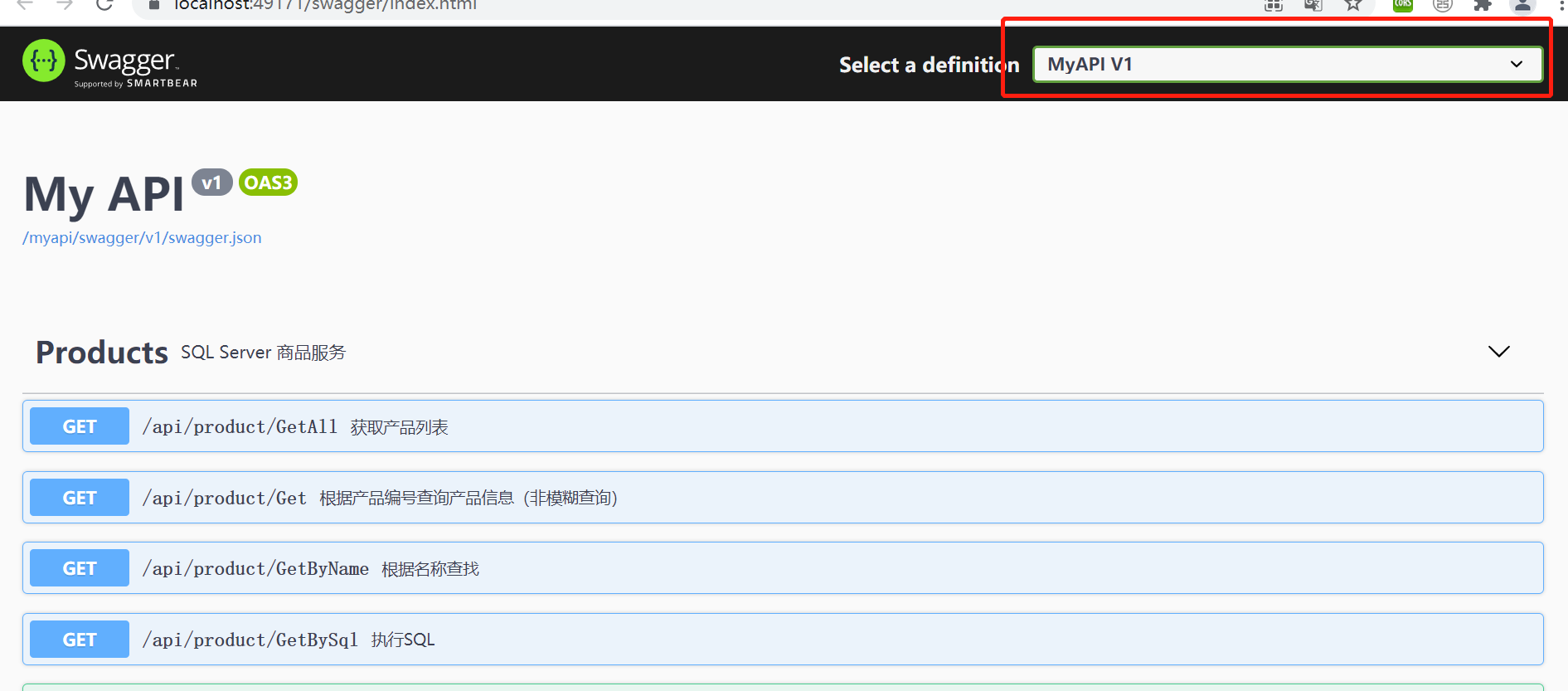Click 'SQL Server 商品服务' description text
This screenshot has width=1568, height=691.
(x=263, y=353)
